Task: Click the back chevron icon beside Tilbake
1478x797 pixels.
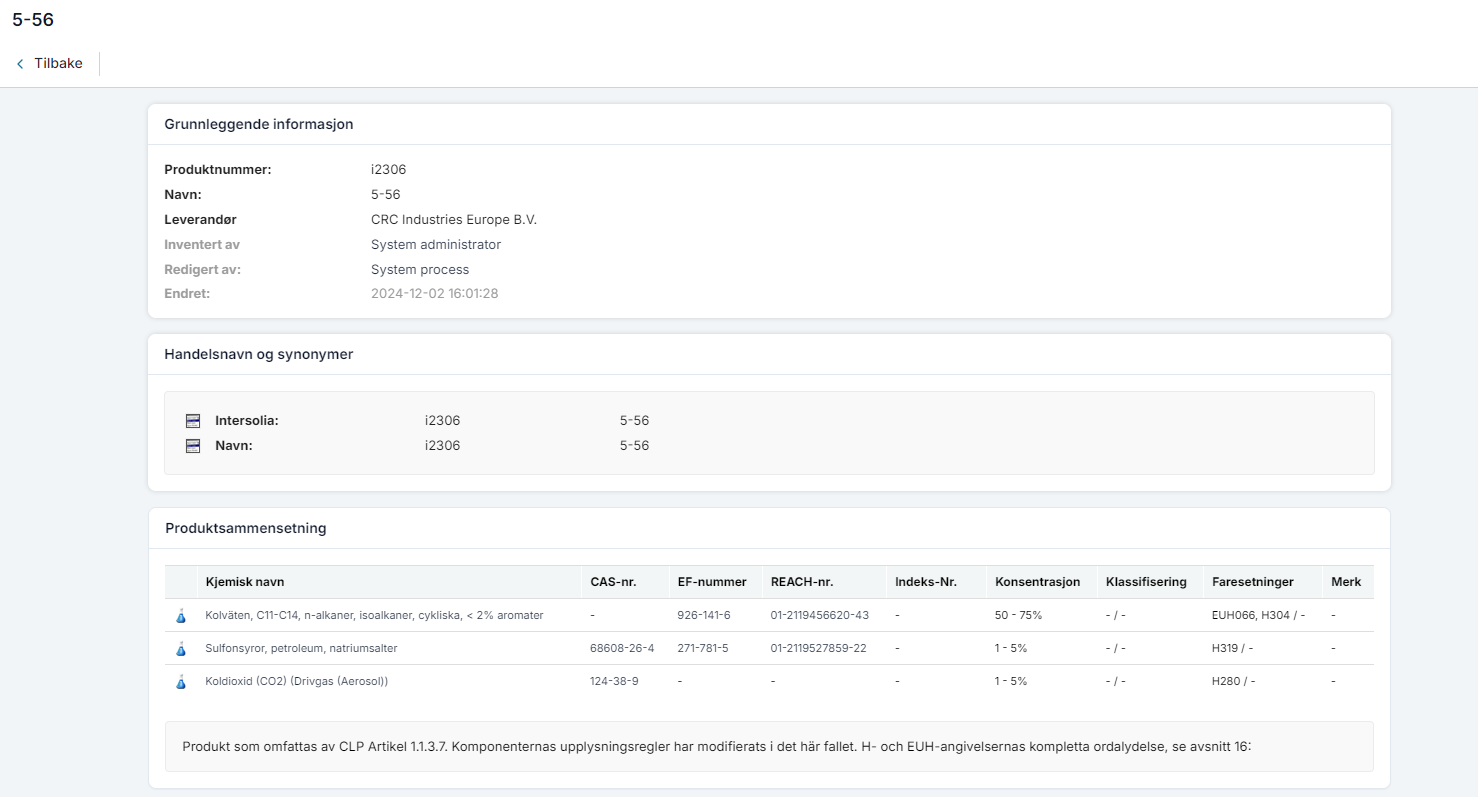Action: (x=20, y=64)
